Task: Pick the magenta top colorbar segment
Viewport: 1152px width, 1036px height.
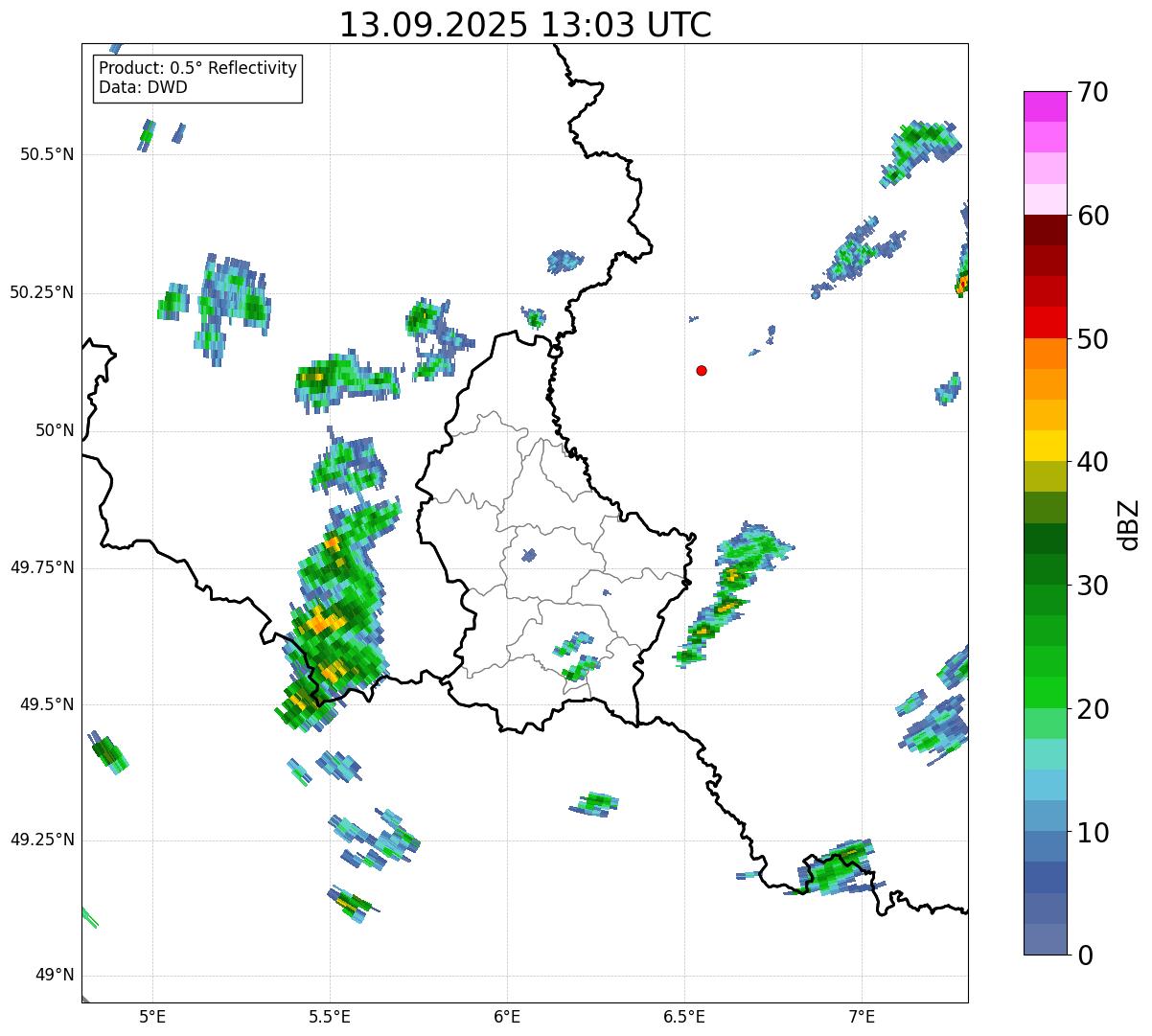Action: [x=1046, y=106]
